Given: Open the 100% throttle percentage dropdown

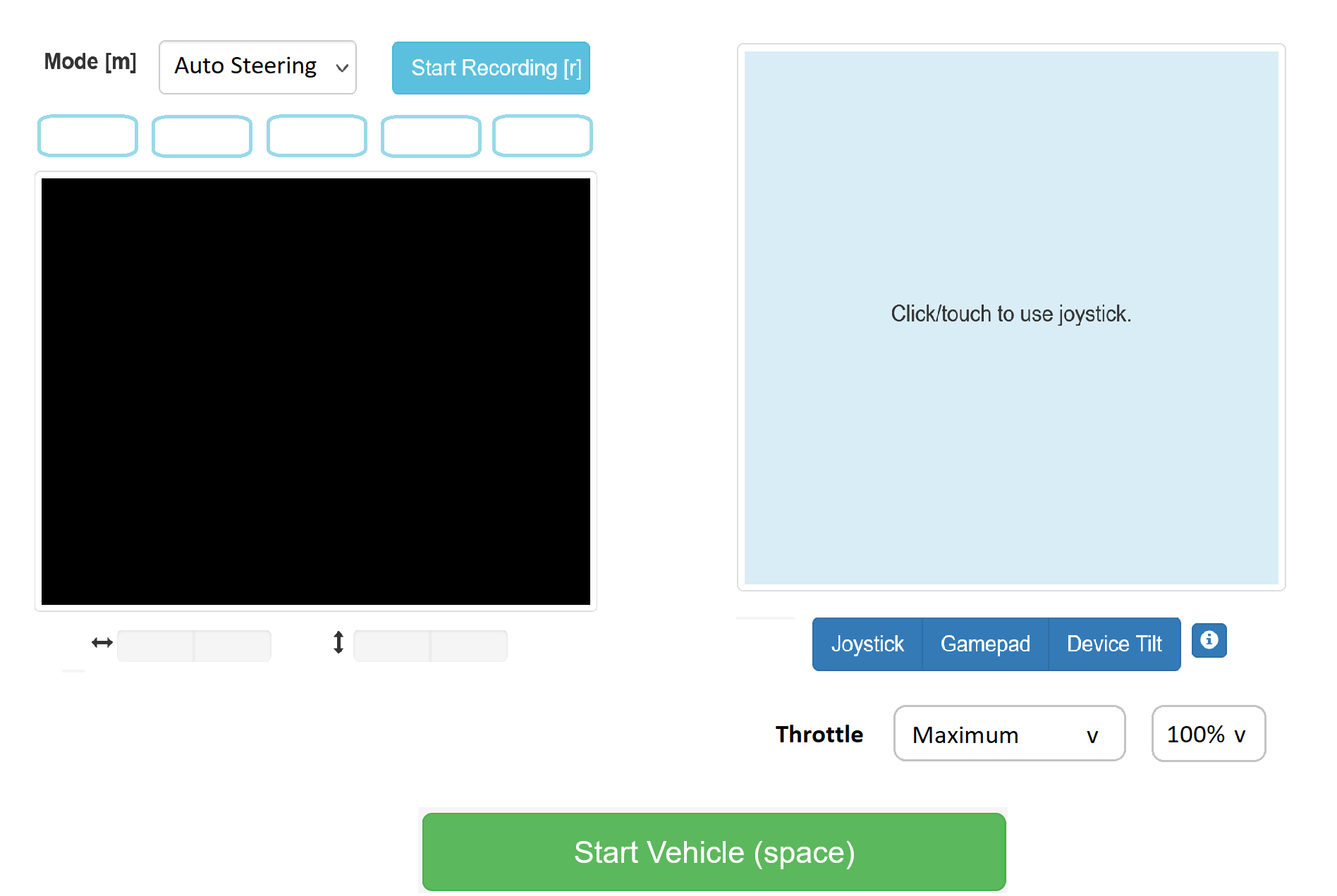Looking at the screenshot, I should coord(1208,734).
